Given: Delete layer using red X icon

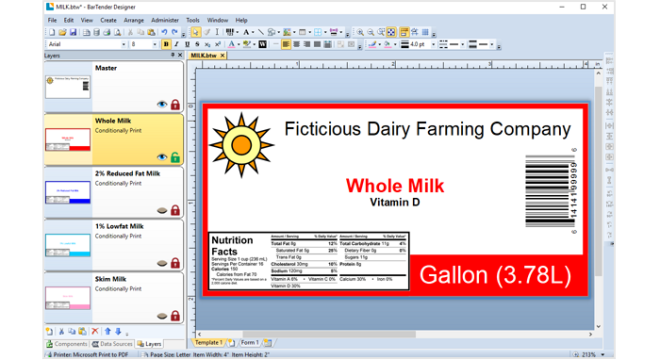Looking at the screenshot, I should click(x=95, y=331).
